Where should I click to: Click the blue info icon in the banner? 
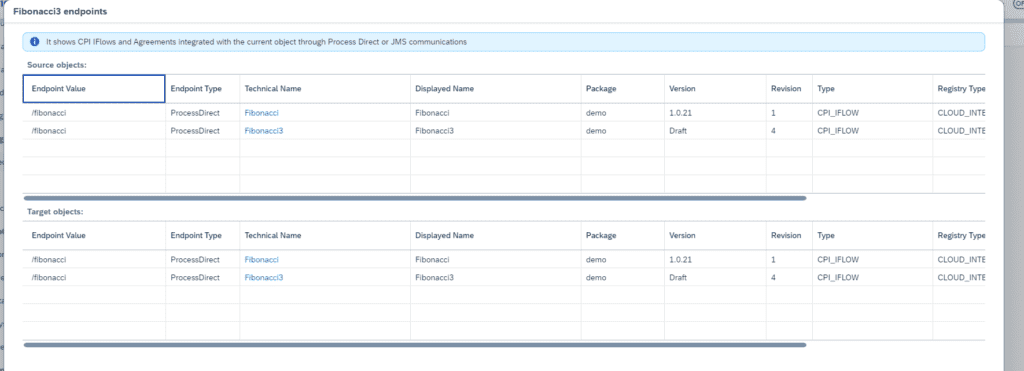35,41
